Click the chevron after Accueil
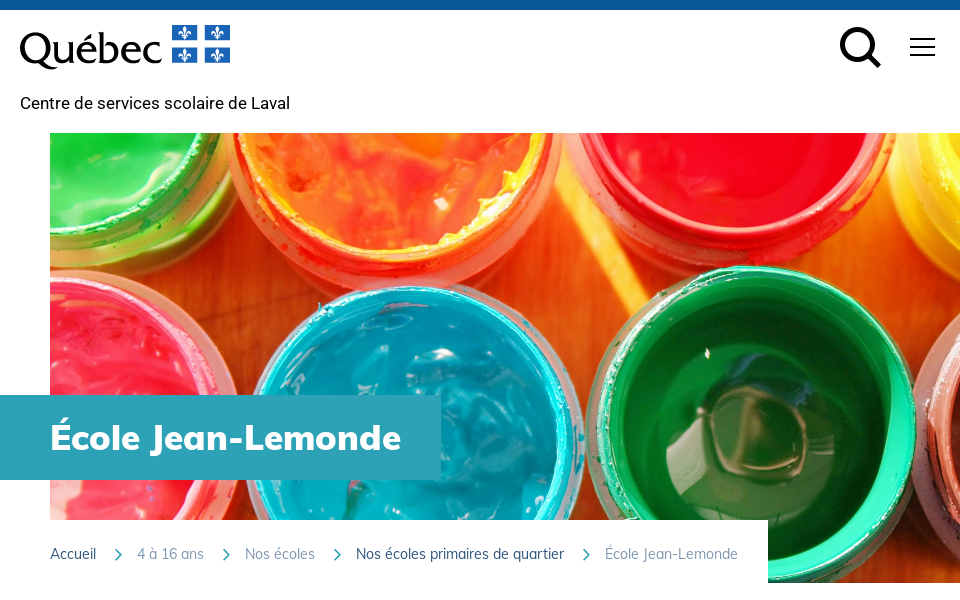Image resolution: width=960 pixels, height=600 pixels. [118, 555]
